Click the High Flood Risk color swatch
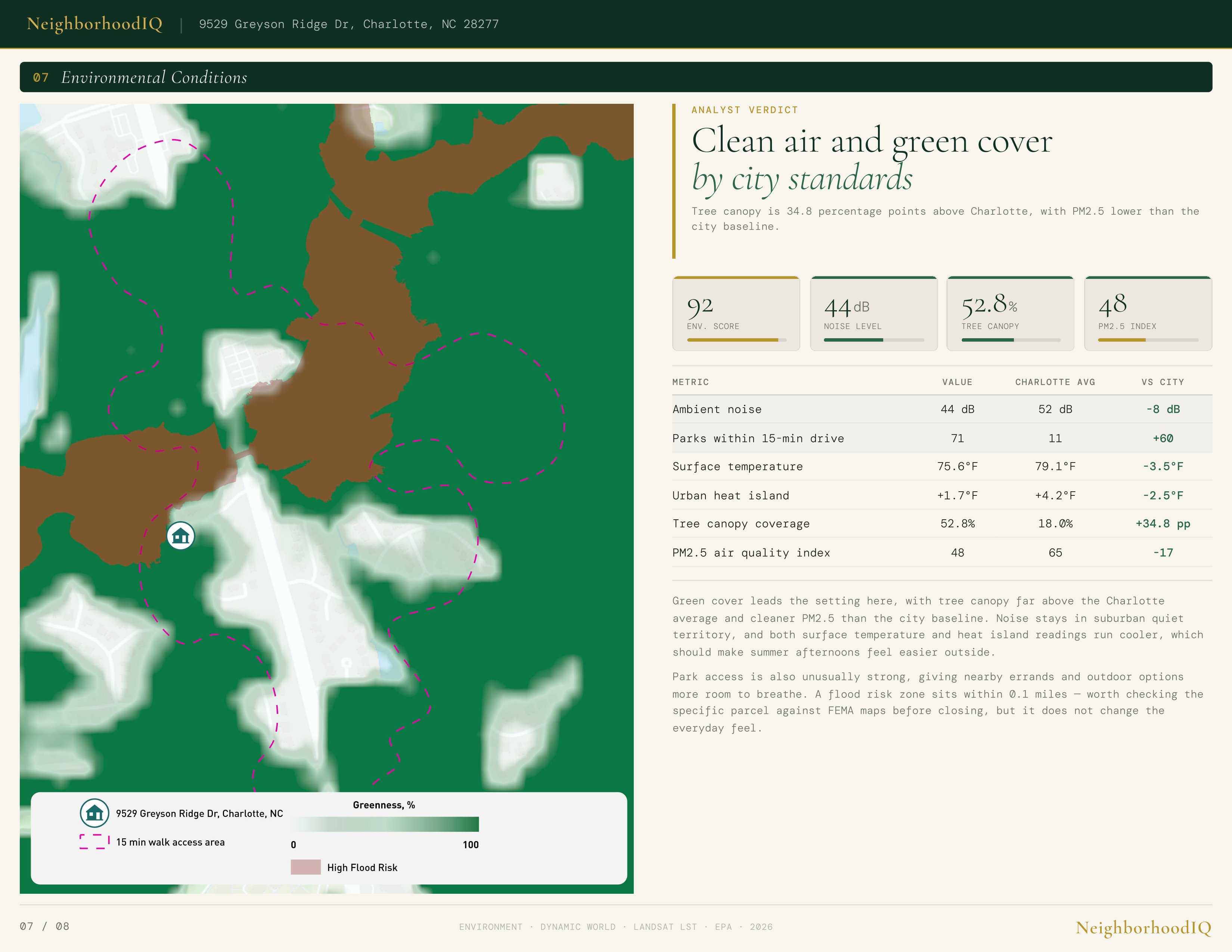This screenshot has height=952, width=1232. click(x=306, y=867)
